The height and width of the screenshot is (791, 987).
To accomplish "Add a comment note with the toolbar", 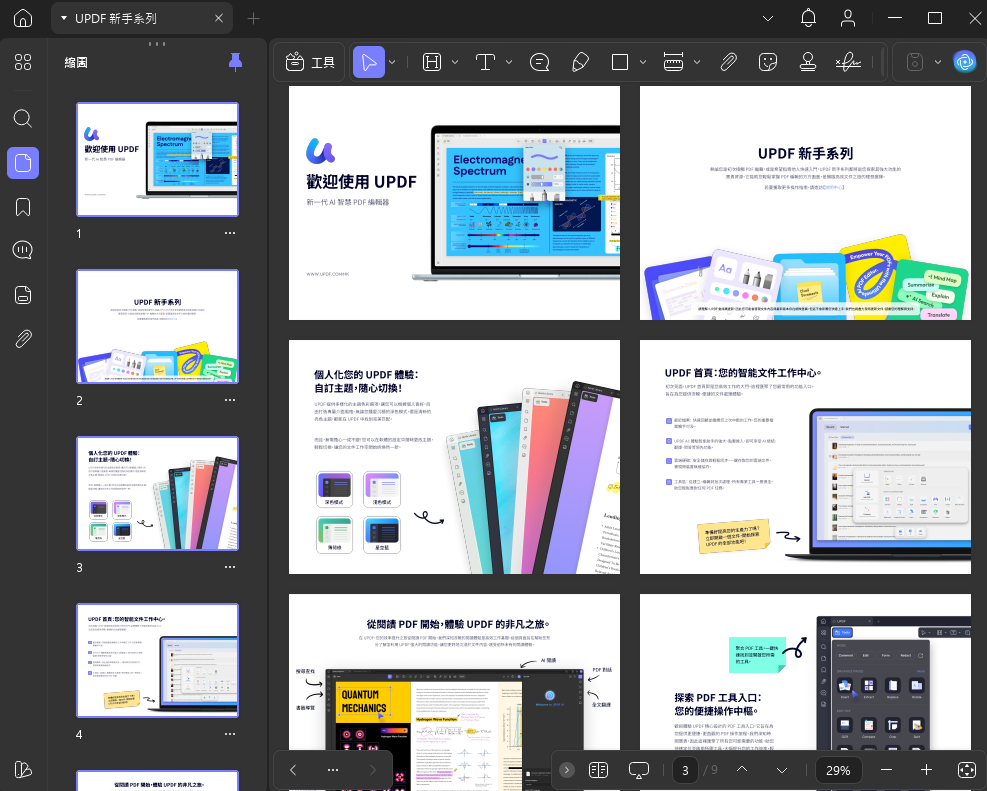I will coord(540,62).
